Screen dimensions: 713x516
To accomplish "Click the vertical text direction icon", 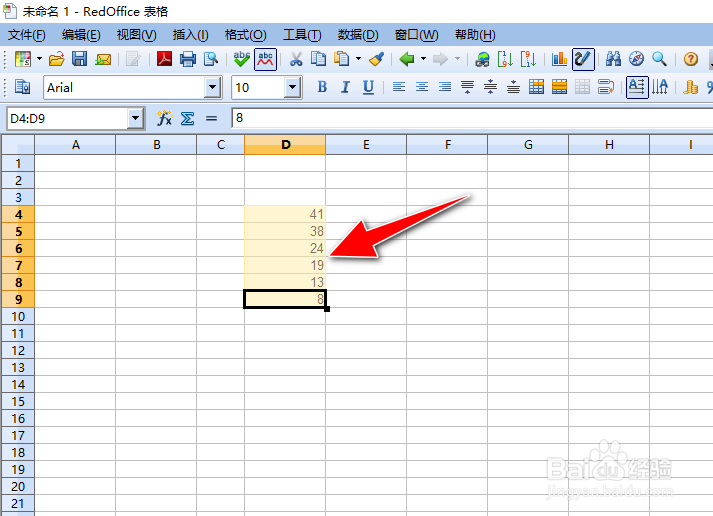I will (660, 86).
